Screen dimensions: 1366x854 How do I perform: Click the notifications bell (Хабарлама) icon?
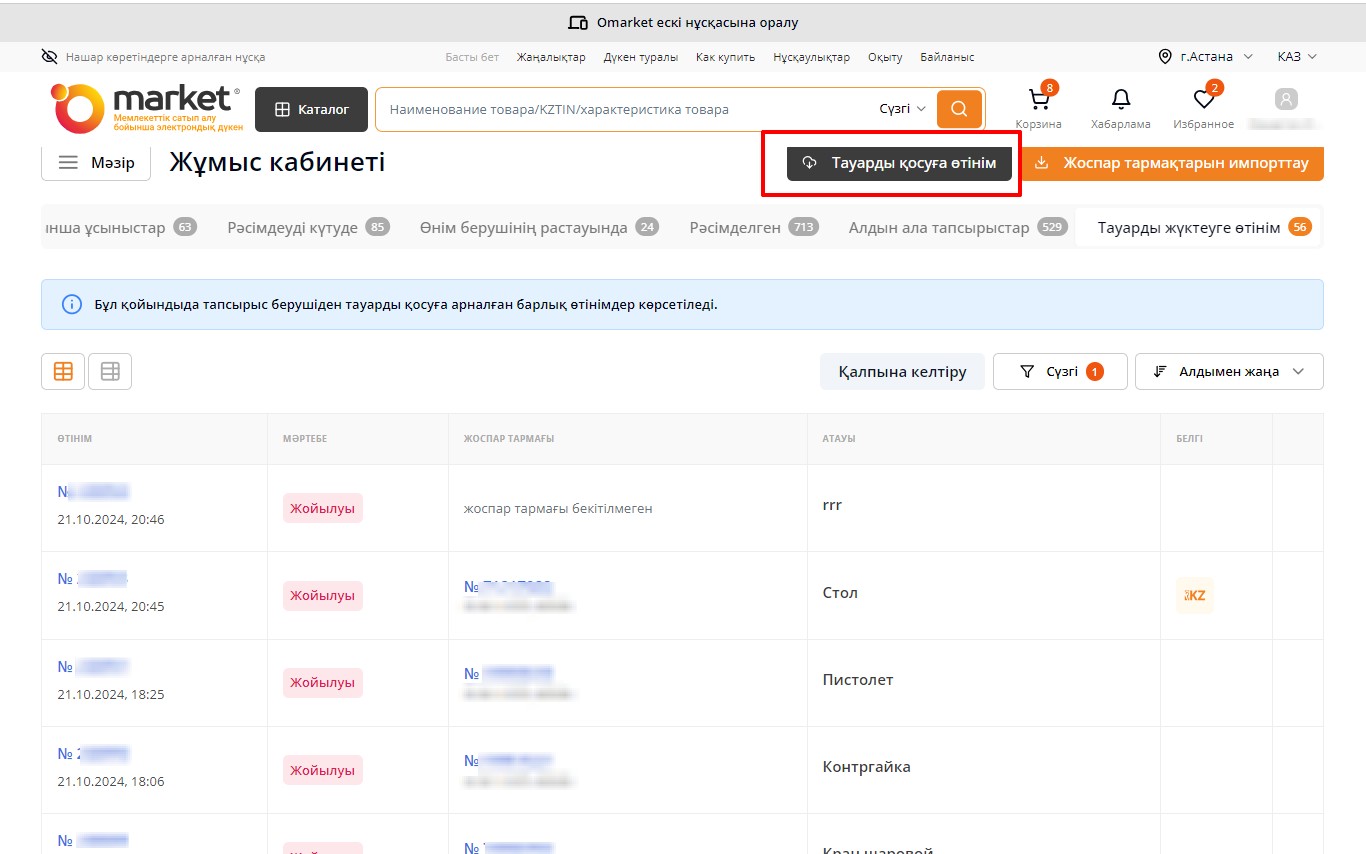(1121, 100)
